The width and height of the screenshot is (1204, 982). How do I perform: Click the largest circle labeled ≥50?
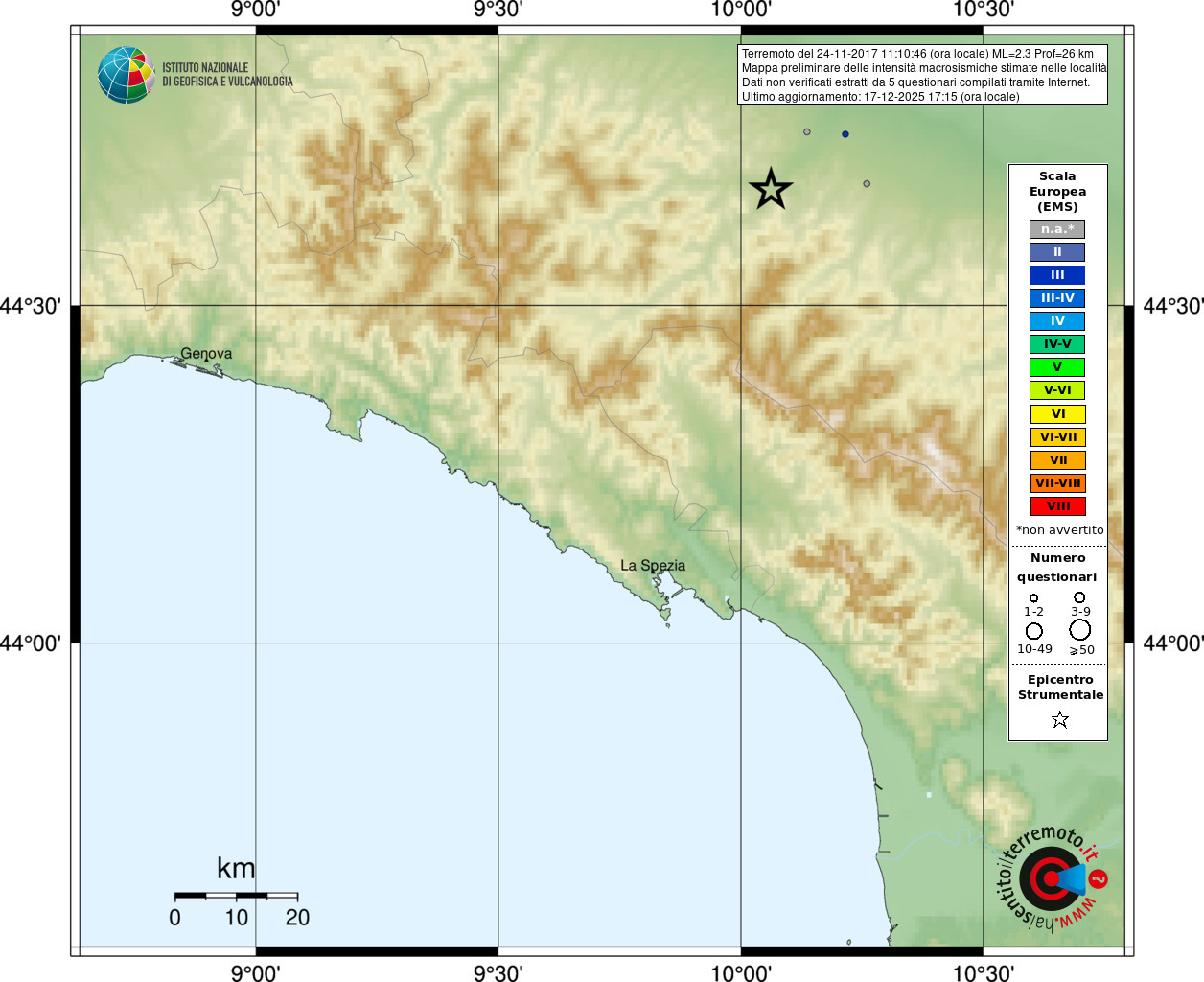(x=1080, y=630)
